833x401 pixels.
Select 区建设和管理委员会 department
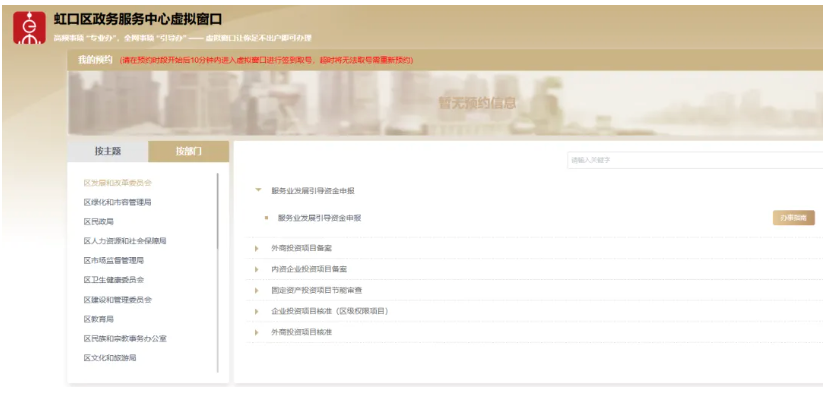(117, 300)
